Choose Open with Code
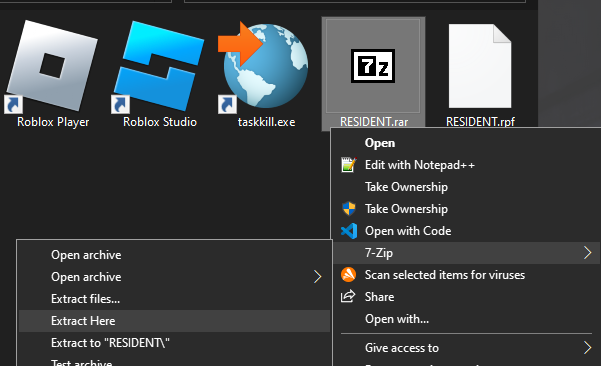601x366 pixels. pyautogui.click(x=466, y=231)
